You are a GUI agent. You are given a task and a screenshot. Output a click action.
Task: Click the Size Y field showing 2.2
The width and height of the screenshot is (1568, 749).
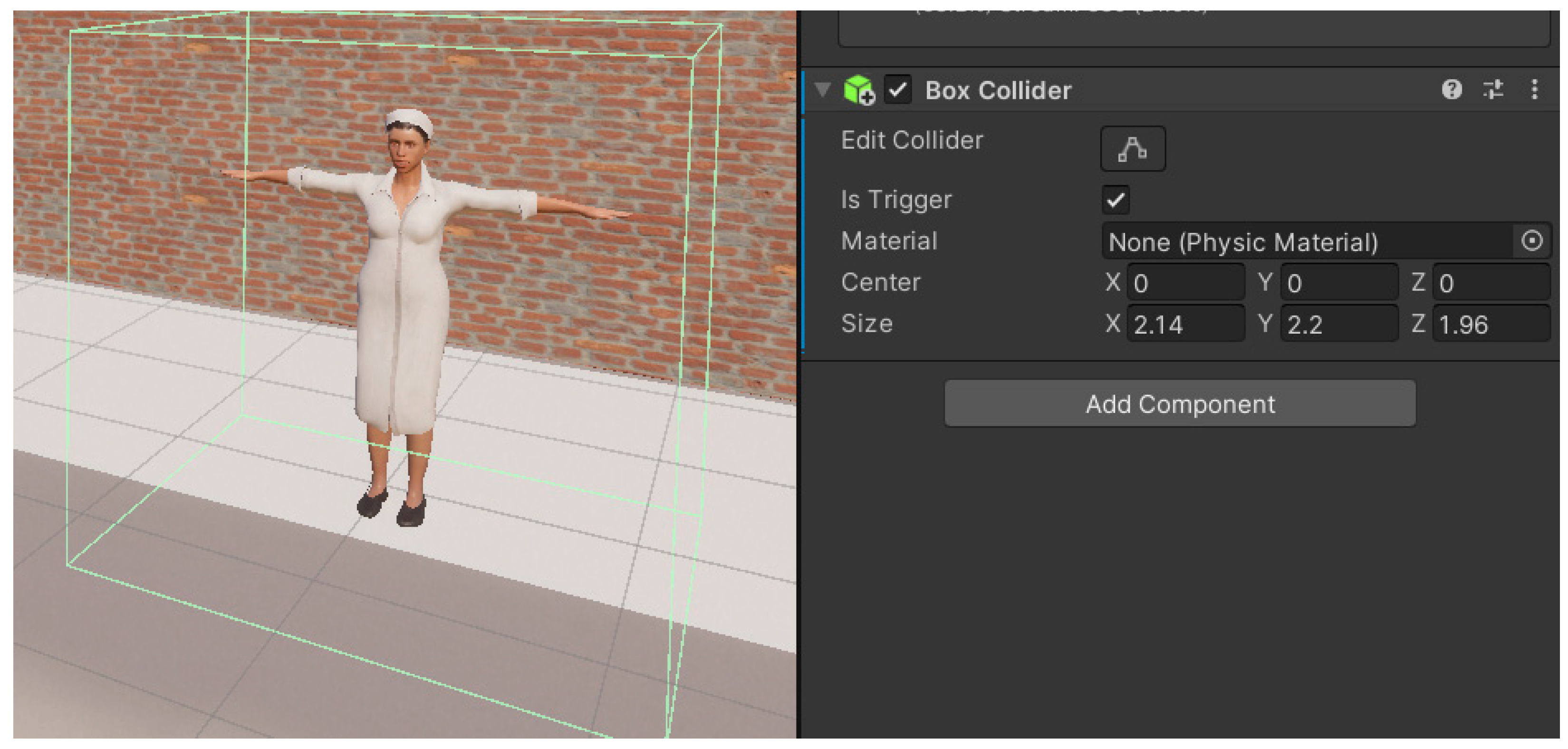click(x=1338, y=324)
